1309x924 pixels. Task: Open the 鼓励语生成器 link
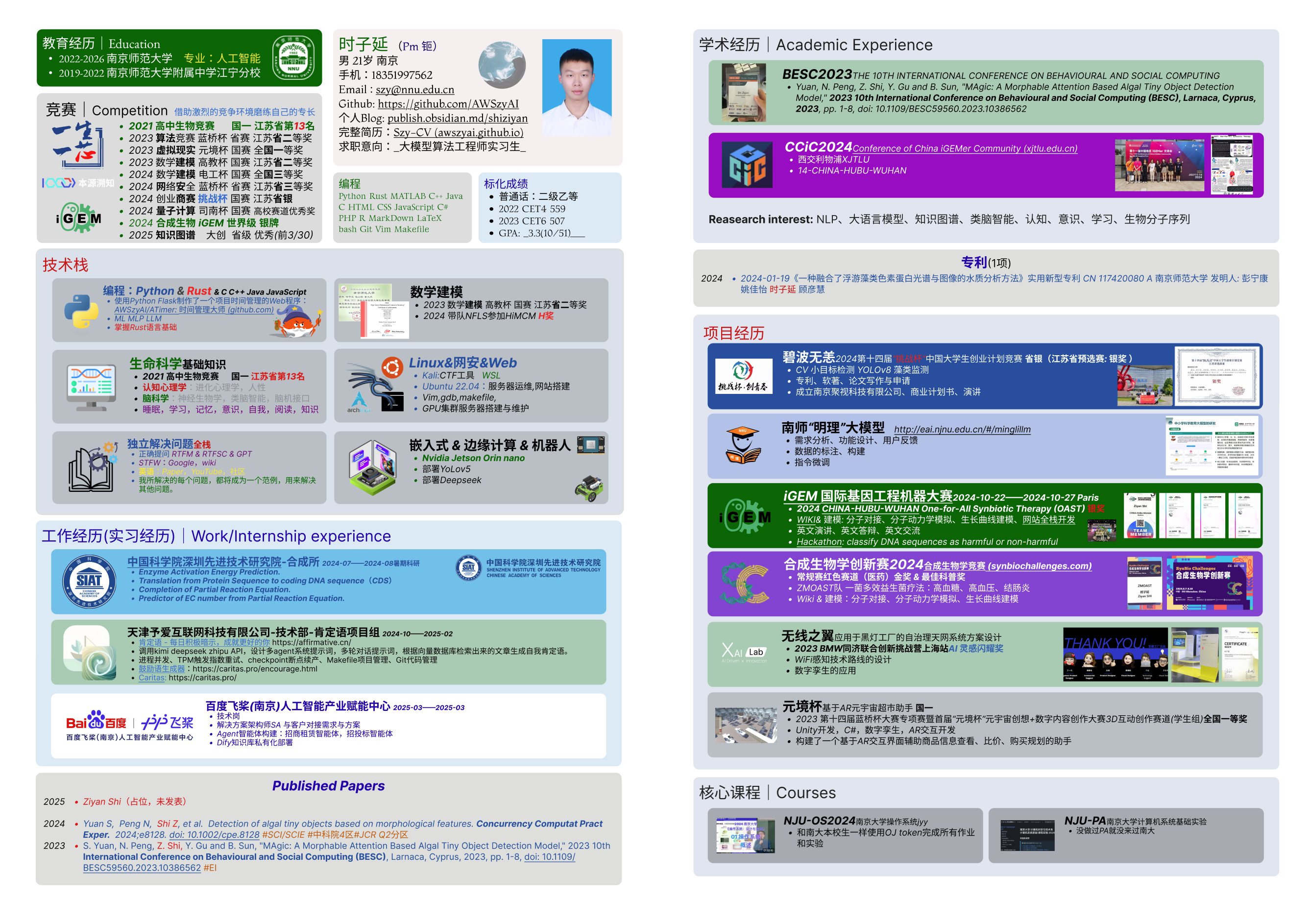pos(161,669)
